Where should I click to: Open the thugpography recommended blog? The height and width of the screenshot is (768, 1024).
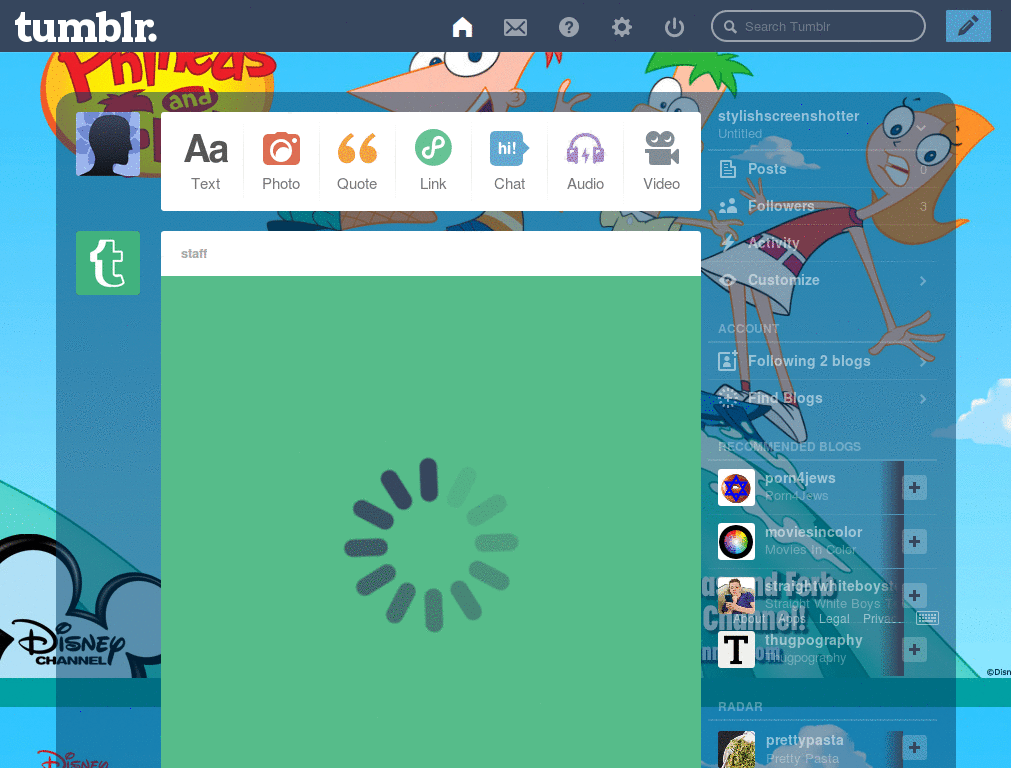point(813,640)
